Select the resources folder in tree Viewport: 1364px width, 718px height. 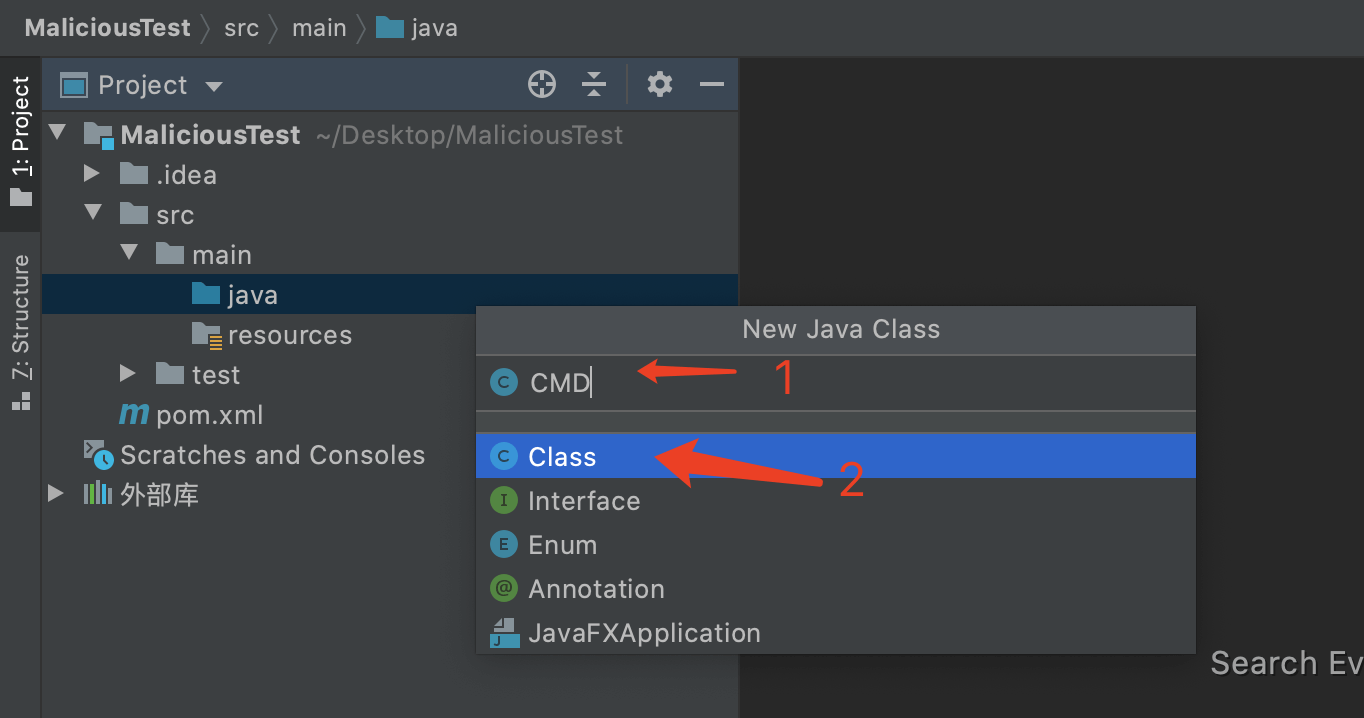pos(289,335)
